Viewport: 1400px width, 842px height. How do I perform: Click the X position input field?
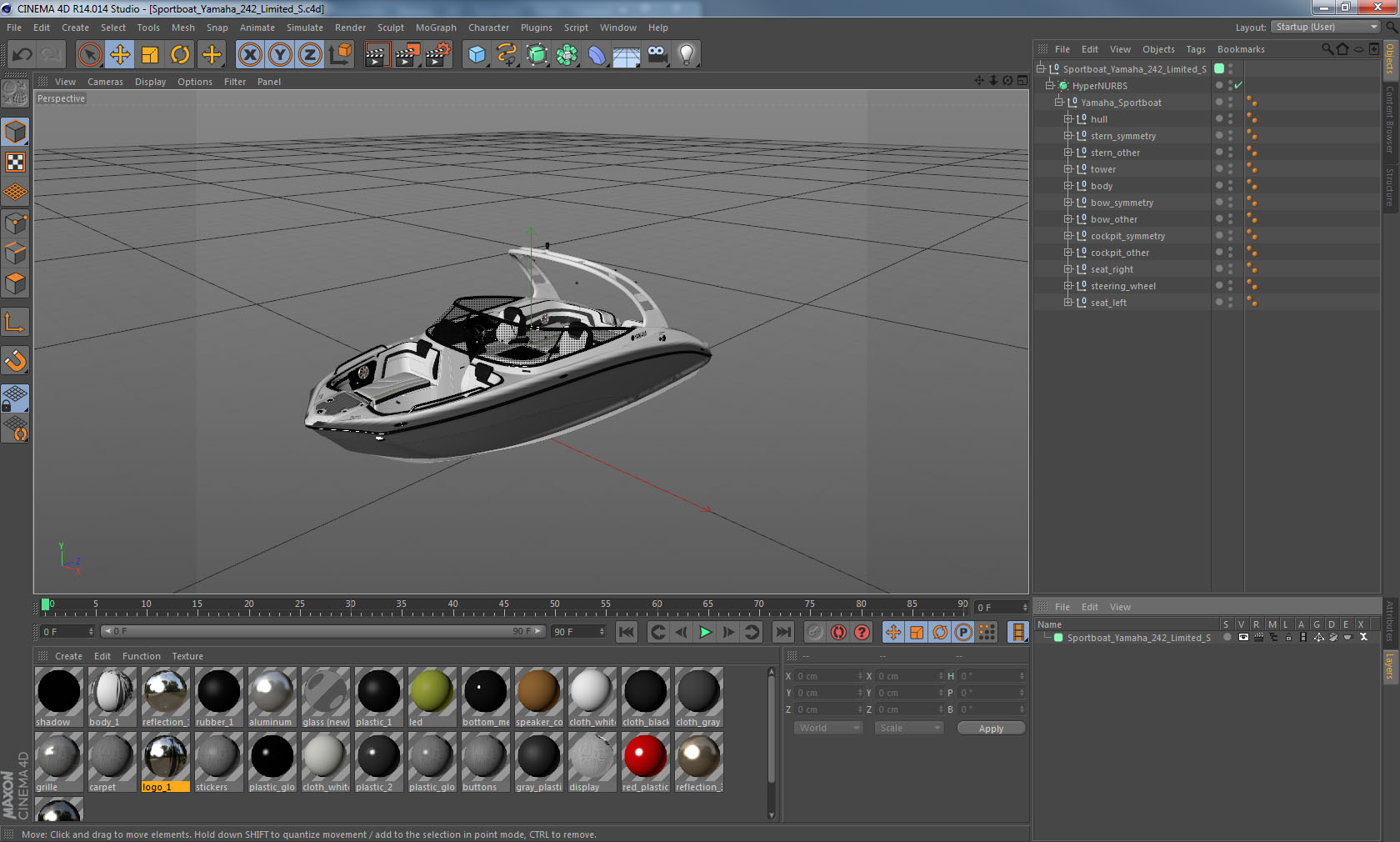[830, 676]
